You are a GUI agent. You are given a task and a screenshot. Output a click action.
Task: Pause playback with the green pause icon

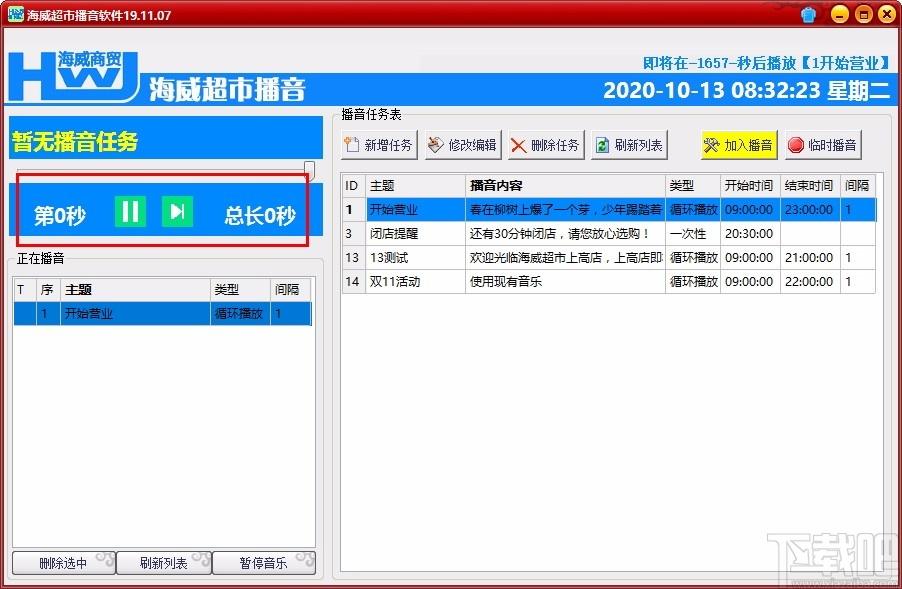point(131,211)
